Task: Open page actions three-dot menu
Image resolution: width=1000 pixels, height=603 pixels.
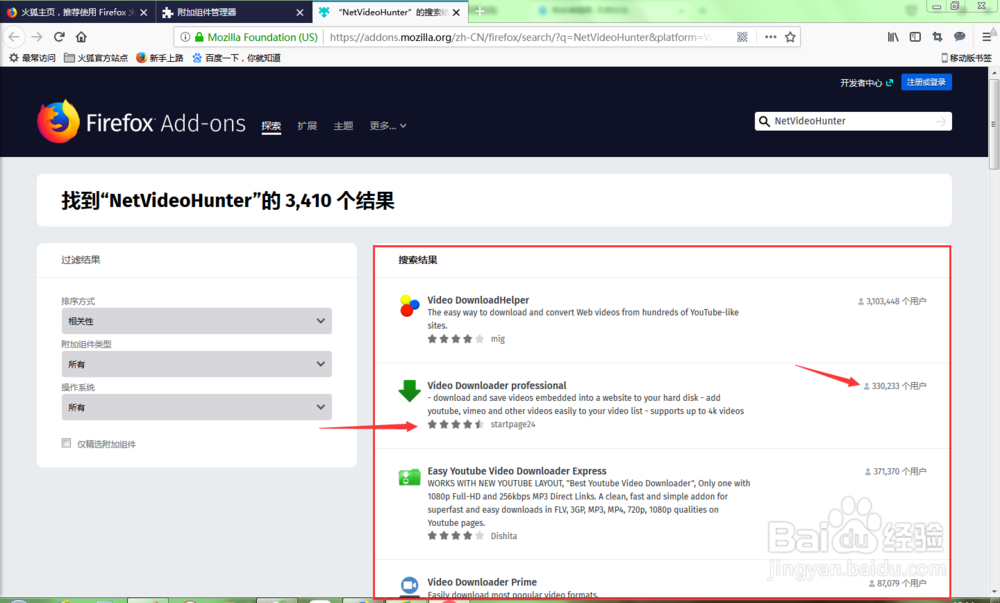Action: [770, 37]
